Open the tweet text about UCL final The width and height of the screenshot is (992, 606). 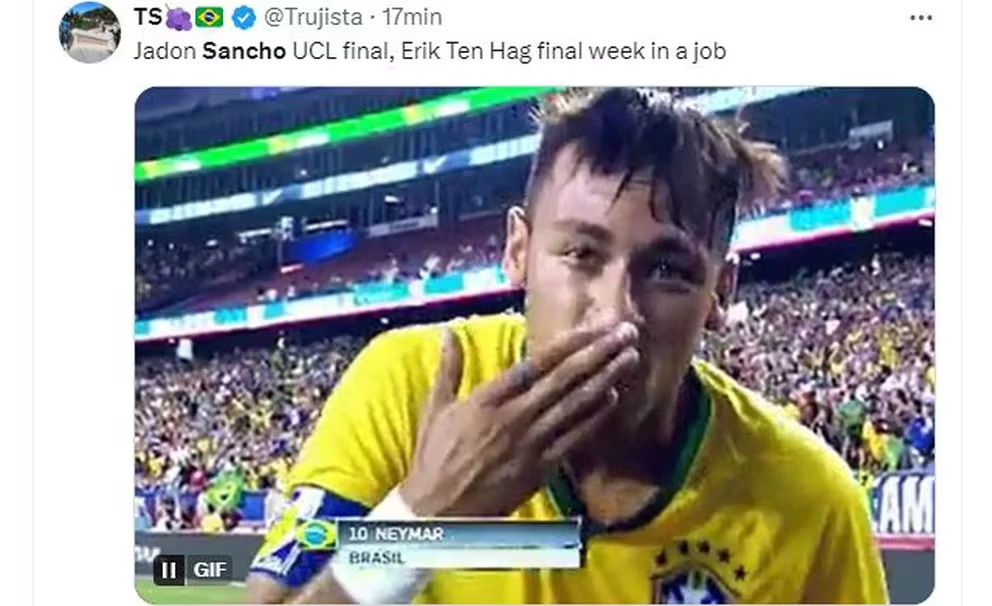(430, 51)
